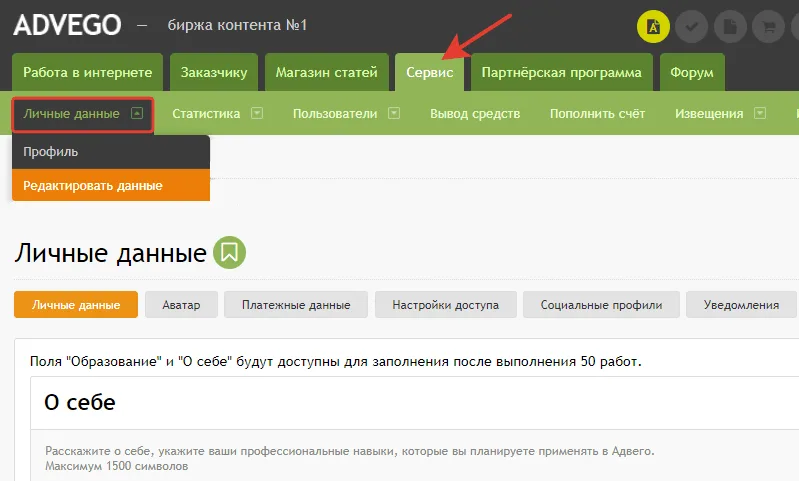
Task: Open the Партнёрская программа tab
Action: (562, 72)
